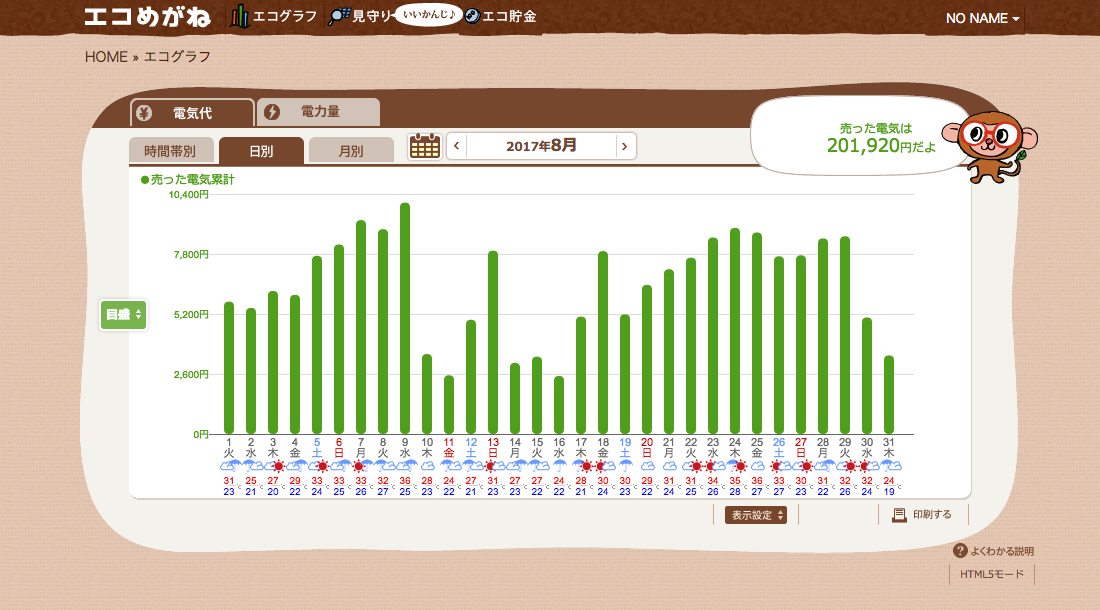
Task: Click the 5,200円 axis label
Action: 191,315
